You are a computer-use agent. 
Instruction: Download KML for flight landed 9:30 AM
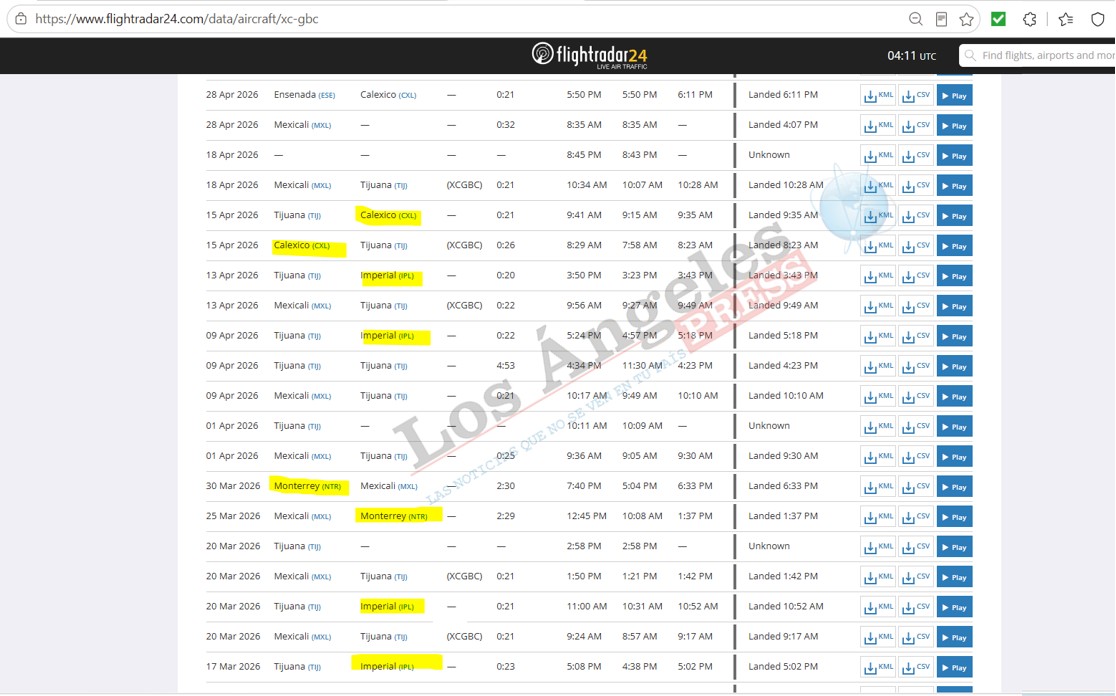click(878, 457)
